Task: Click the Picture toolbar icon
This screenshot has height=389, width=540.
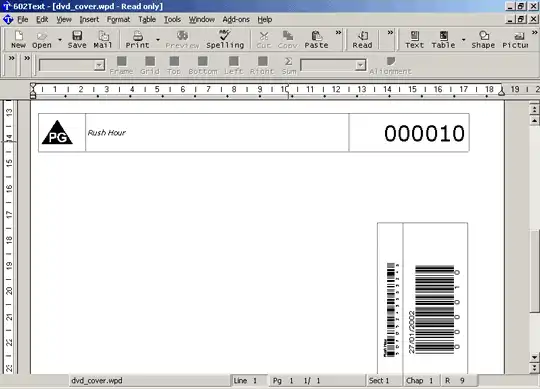Action: point(515,39)
